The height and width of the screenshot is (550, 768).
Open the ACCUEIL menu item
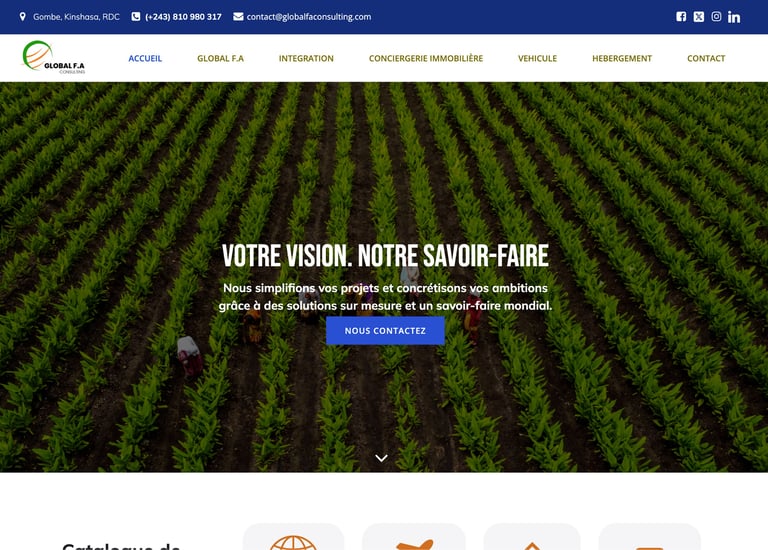(145, 58)
